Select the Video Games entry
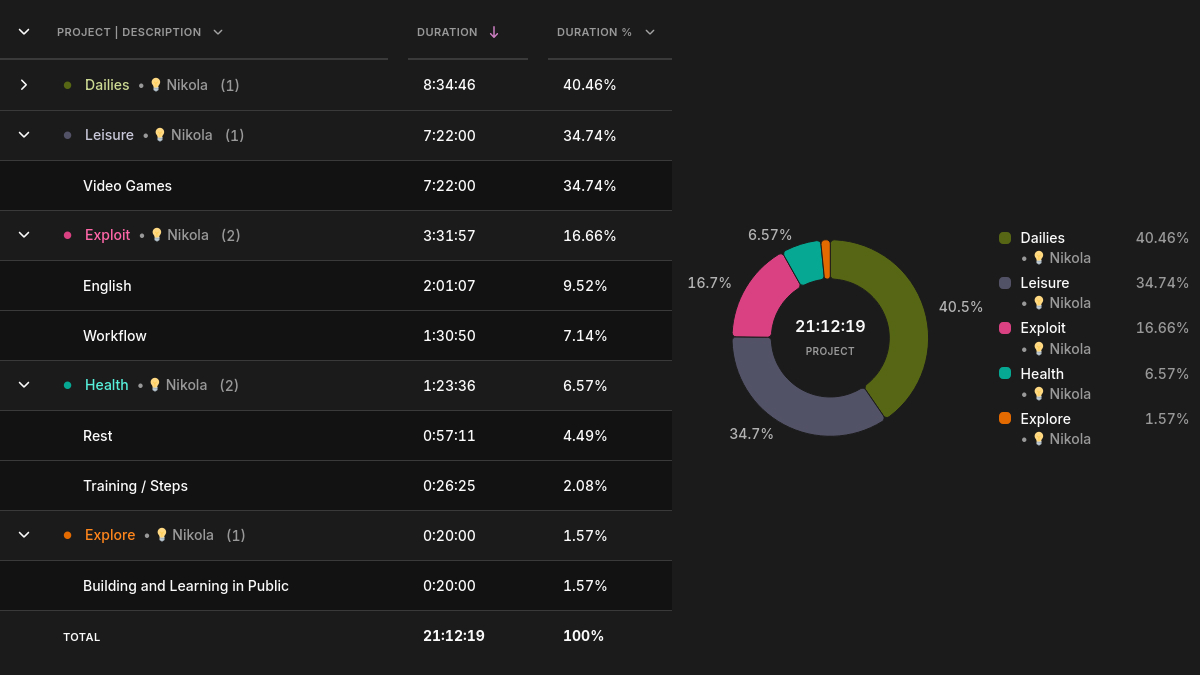Screen dimensions: 1200x675 click(x=127, y=186)
